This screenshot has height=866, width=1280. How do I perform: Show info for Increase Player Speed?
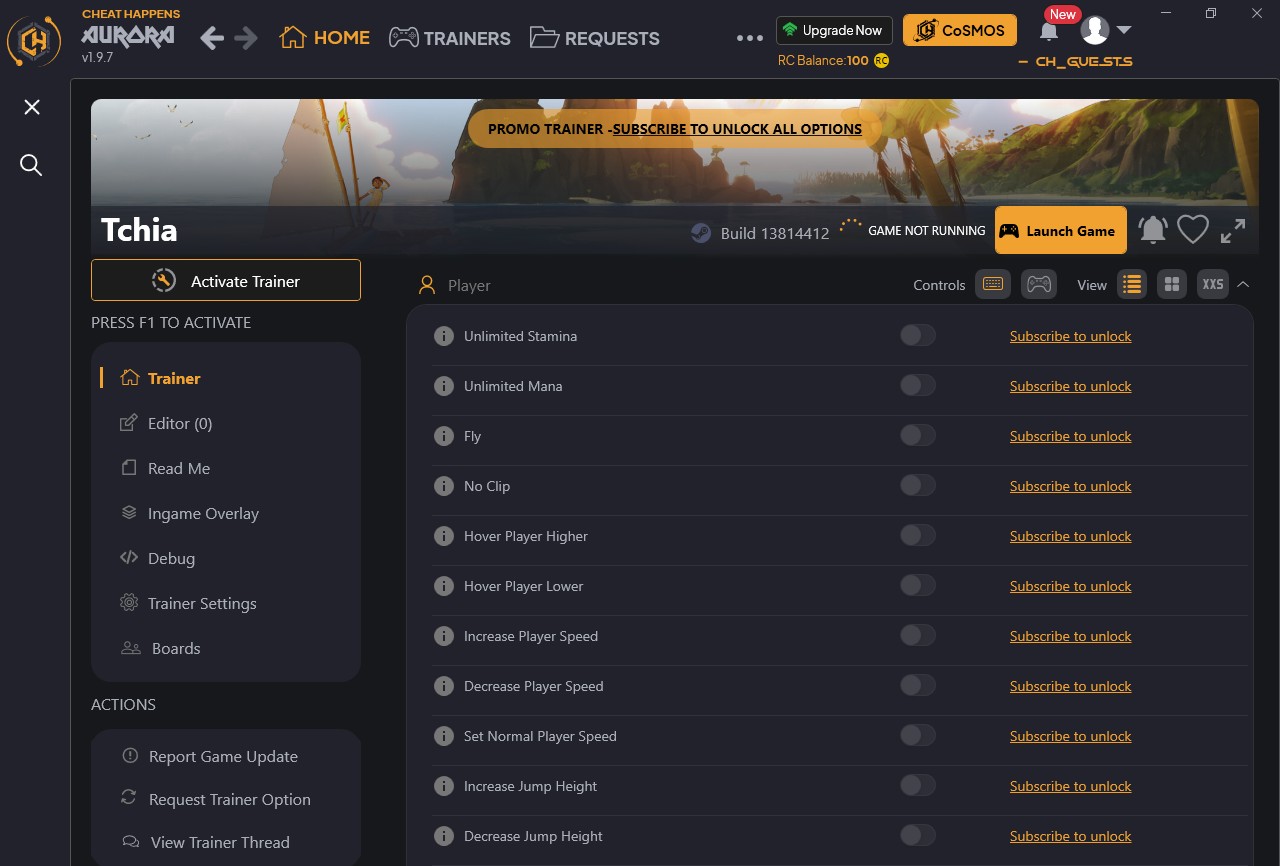pos(444,636)
